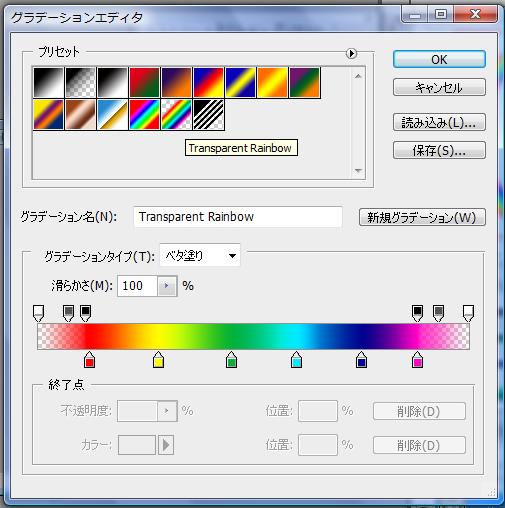The width and height of the screenshot is (505, 508).
Task: Select the leftmost white opacity stop
Action: (x=39, y=313)
